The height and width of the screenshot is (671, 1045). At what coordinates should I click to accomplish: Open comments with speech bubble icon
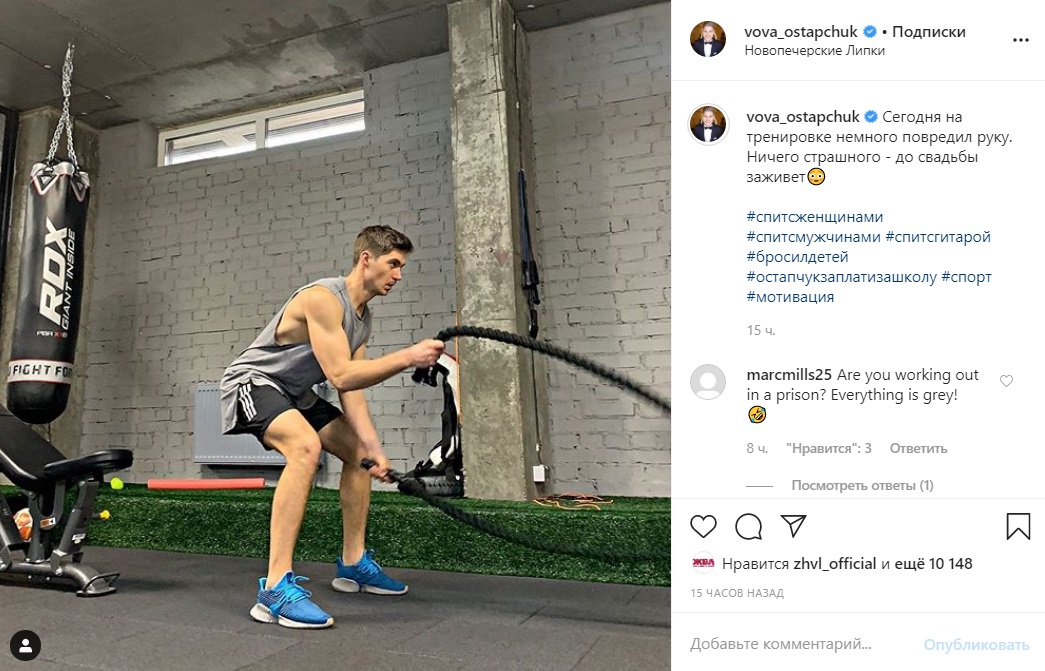(748, 526)
